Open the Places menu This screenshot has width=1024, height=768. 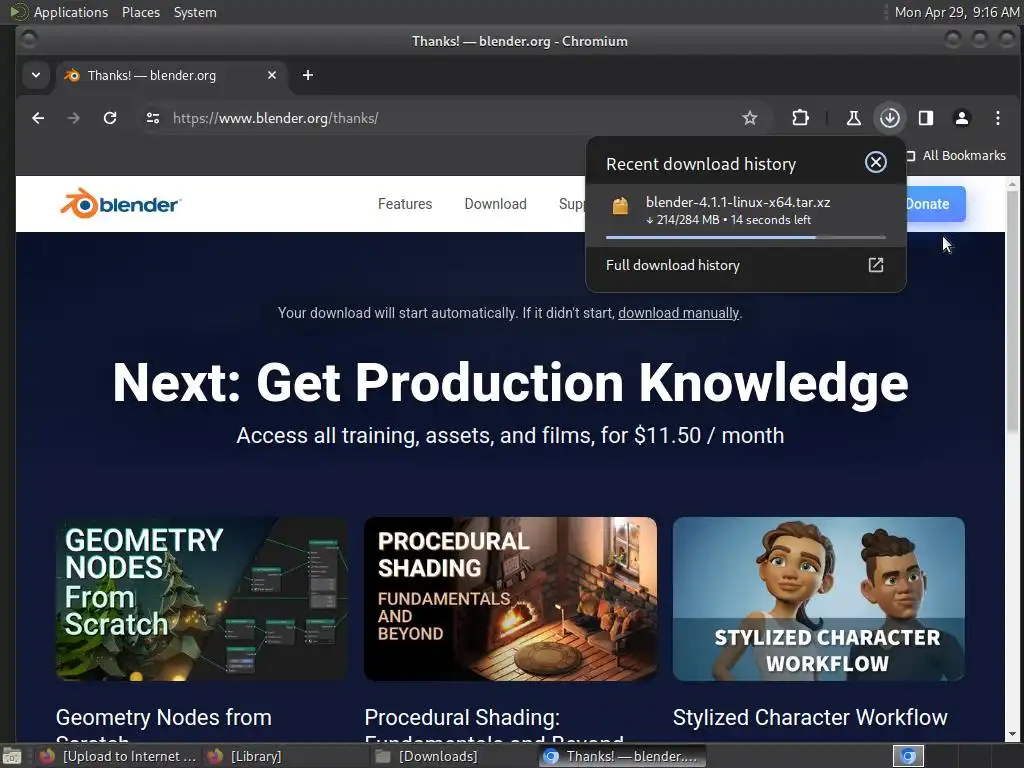pyautogui.click(x=141, y=12)
